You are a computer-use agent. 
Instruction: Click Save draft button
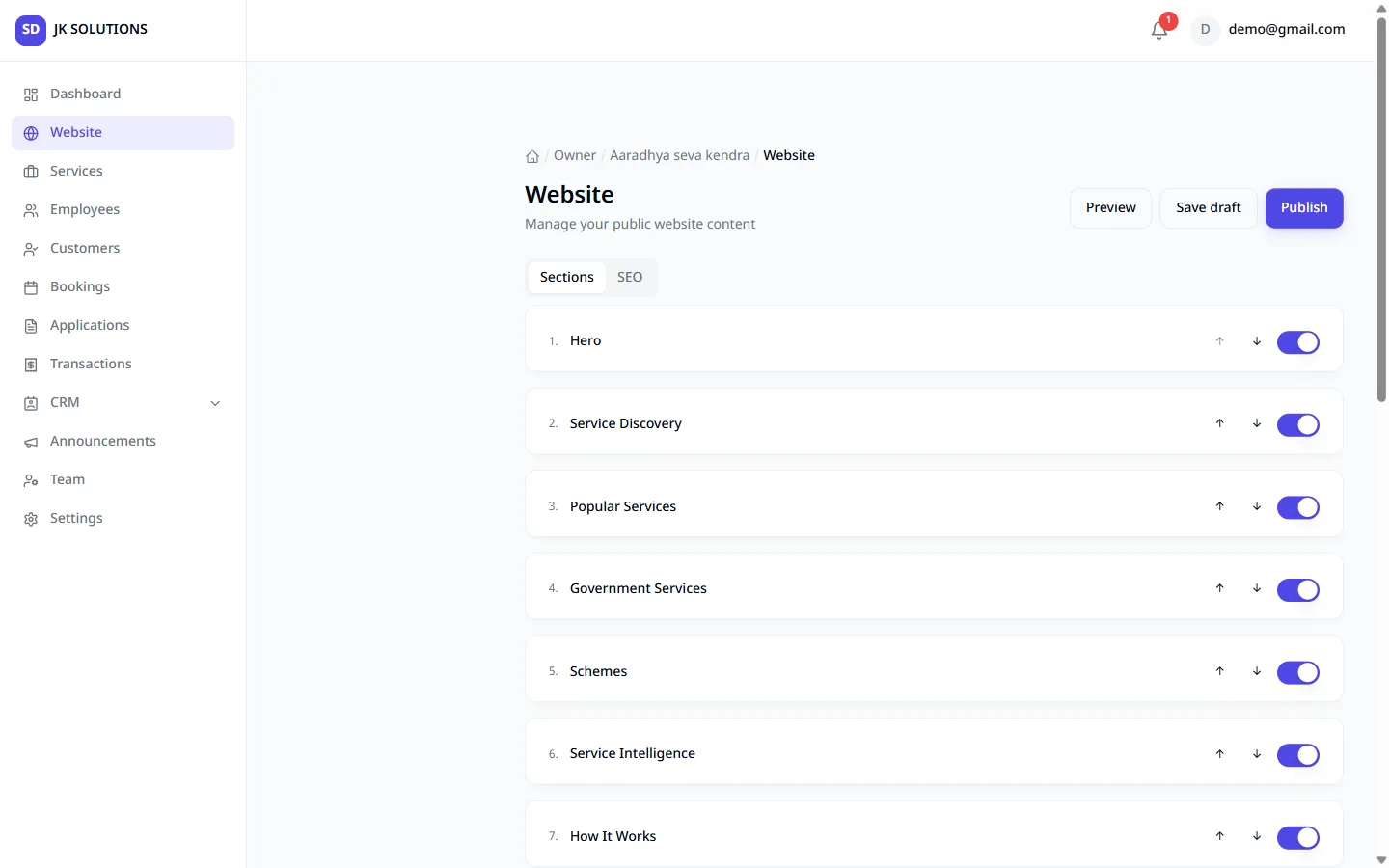[x=1209, y=208]
